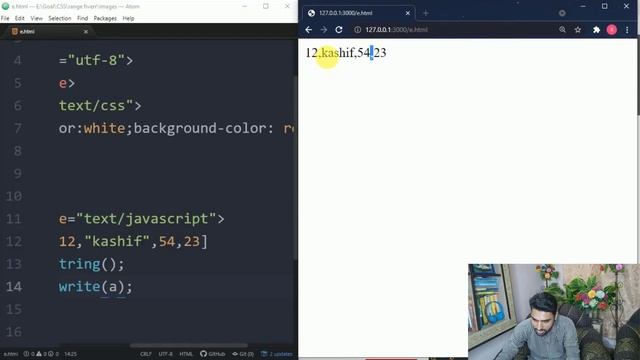Image resolution: width=640 pixels, height=360 pixels.
Task: Click line number 14 in the gutter
Action: 14,287
